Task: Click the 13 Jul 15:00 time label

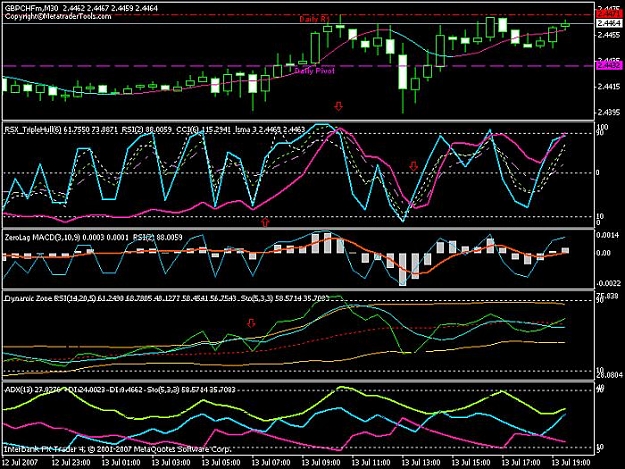Action: 471,463
